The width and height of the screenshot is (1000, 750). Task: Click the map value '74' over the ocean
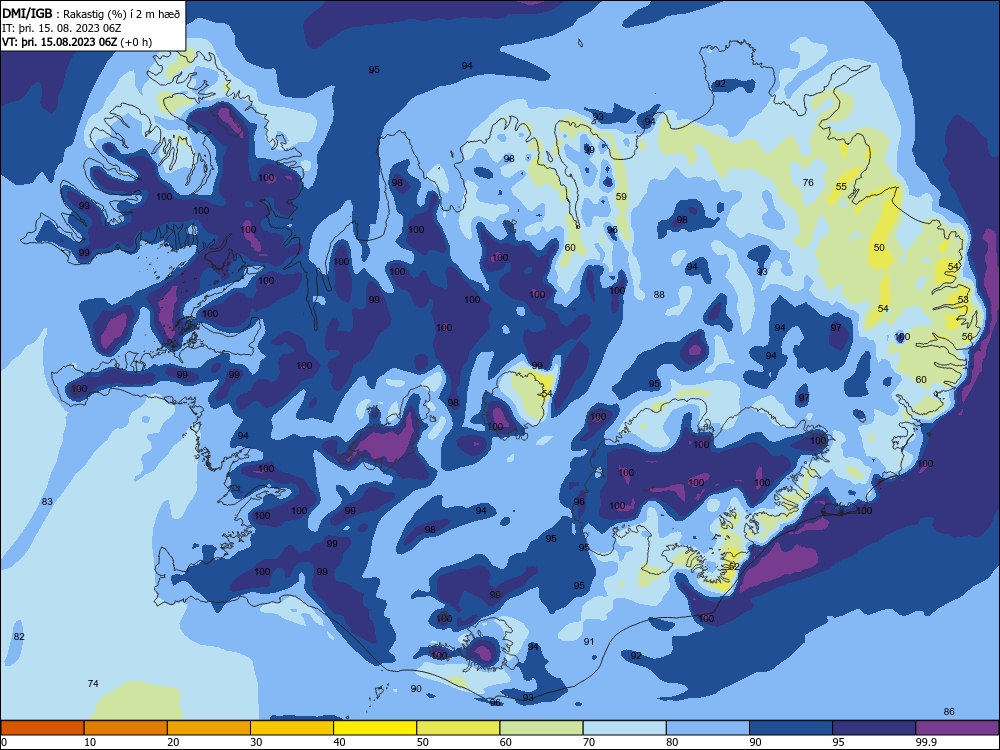pyautogui.click(x=93, y=684)
